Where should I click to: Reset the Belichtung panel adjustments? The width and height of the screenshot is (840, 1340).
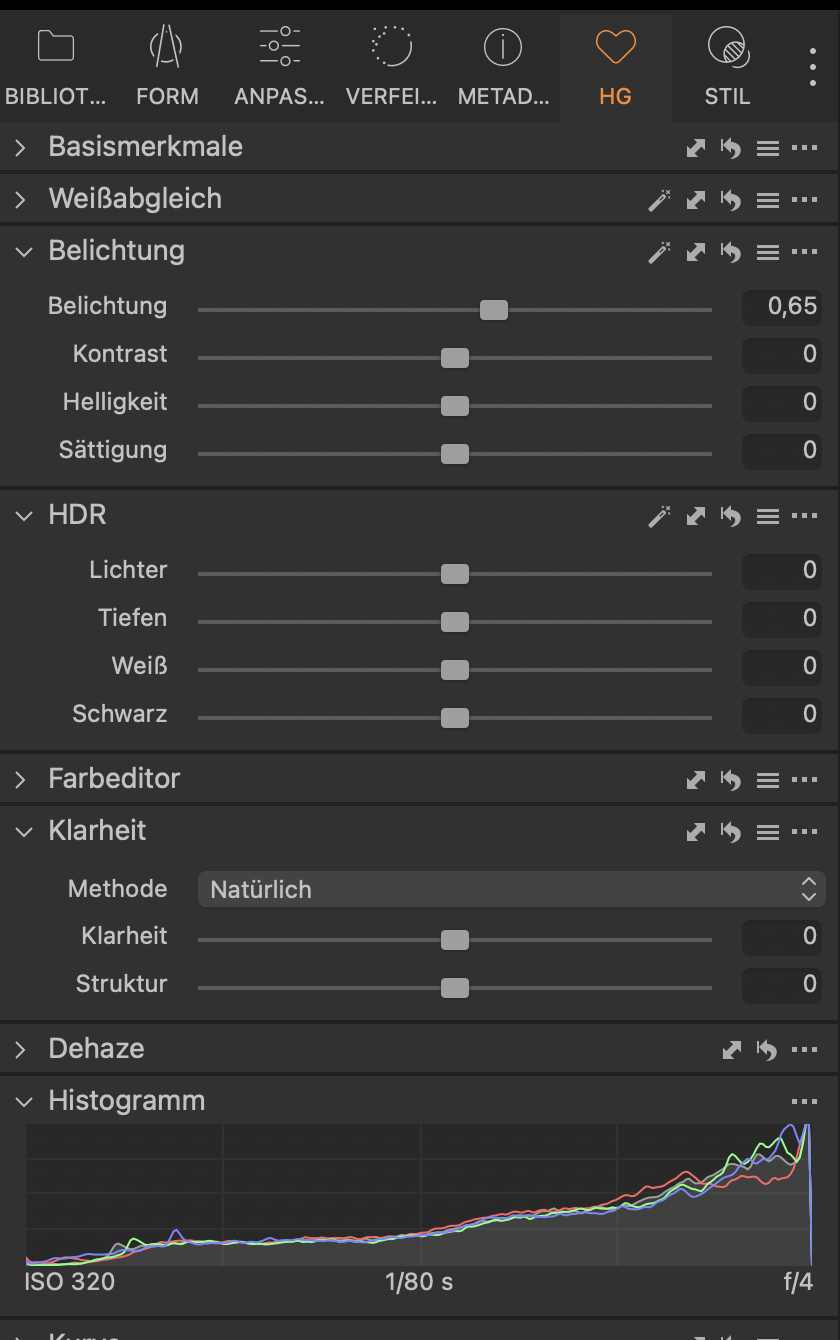[x=731, y=252]
